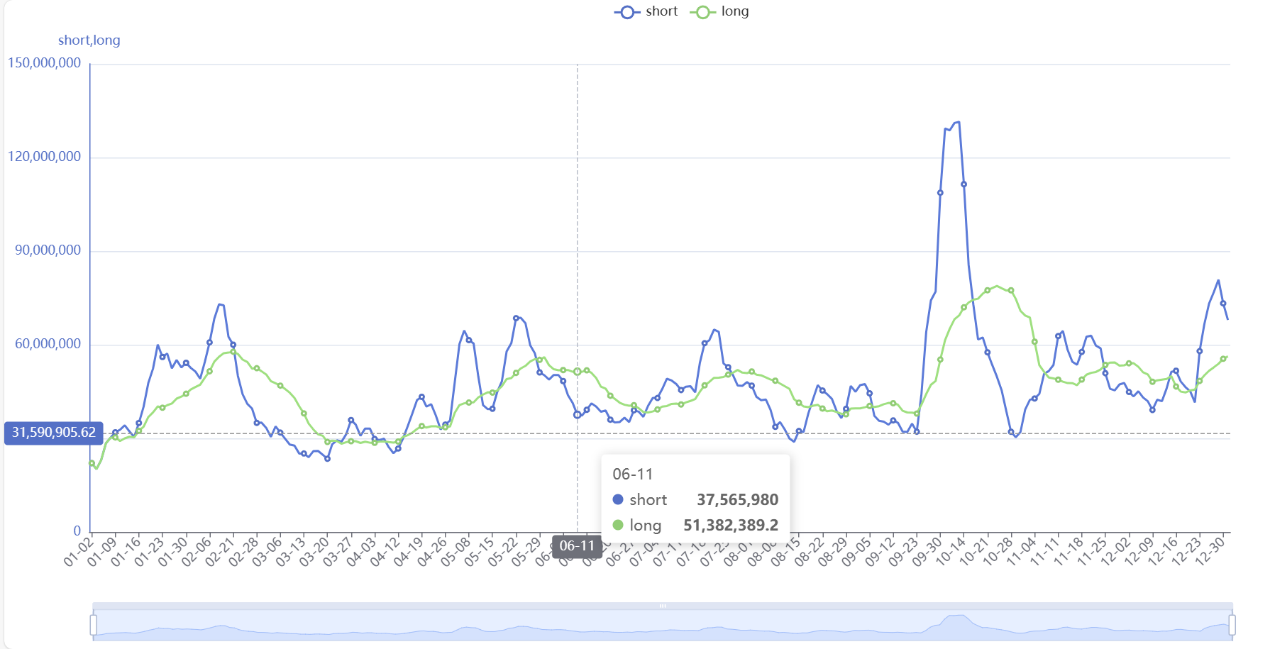Click the 05-08 x-axis label

pyautogui.click(x=457, y=553)
